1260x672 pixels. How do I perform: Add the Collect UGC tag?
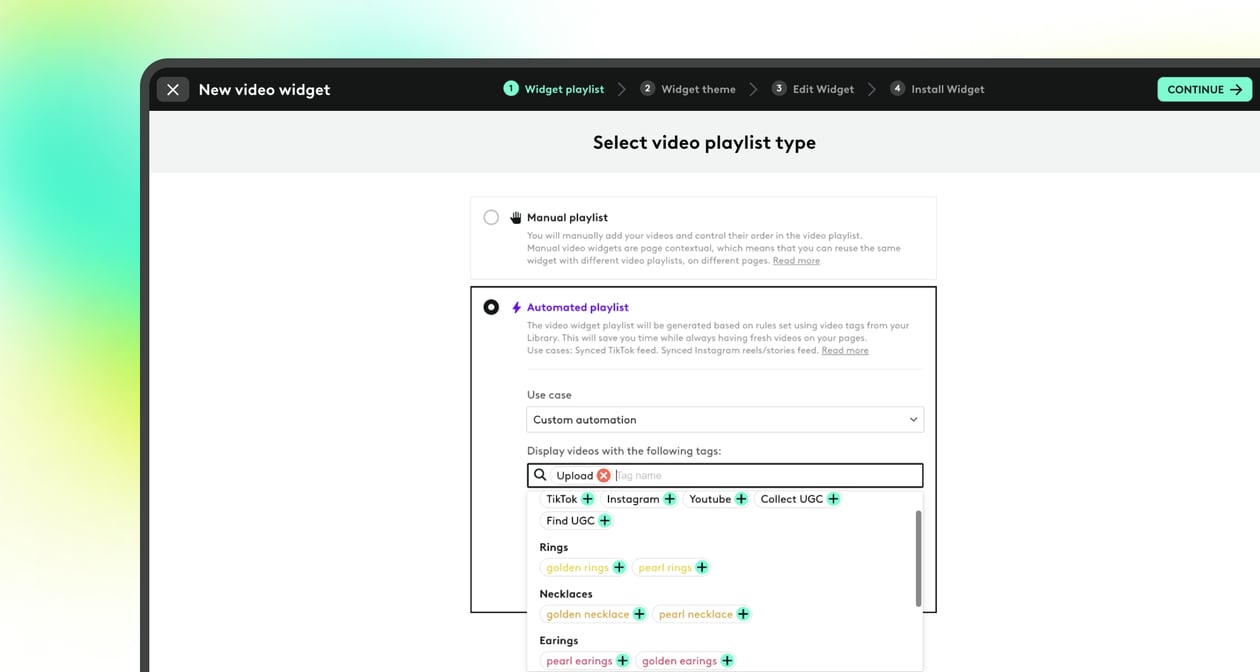tap(833, 498)
